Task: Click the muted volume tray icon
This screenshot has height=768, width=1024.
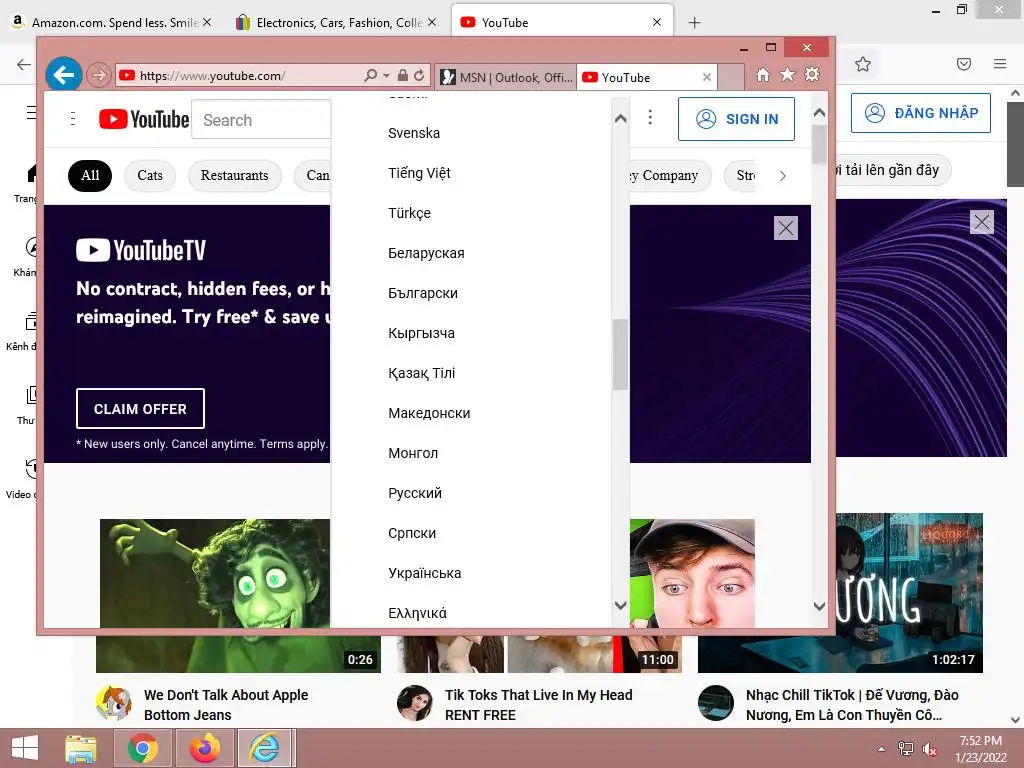Action: [x=929, y=749]
